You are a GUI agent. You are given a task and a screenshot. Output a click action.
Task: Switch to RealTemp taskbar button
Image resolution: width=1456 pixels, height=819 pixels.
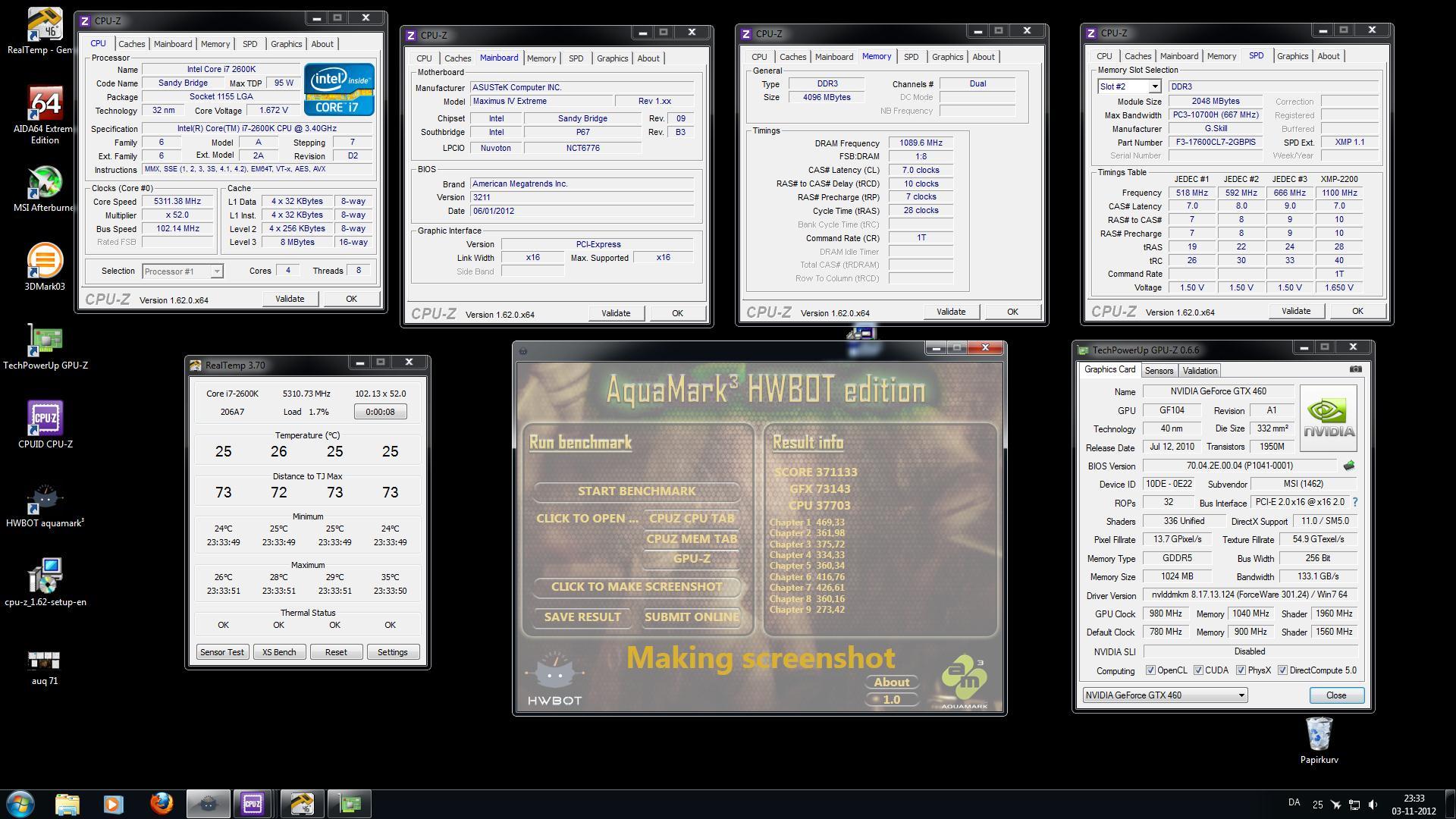(x=301, y=804)
